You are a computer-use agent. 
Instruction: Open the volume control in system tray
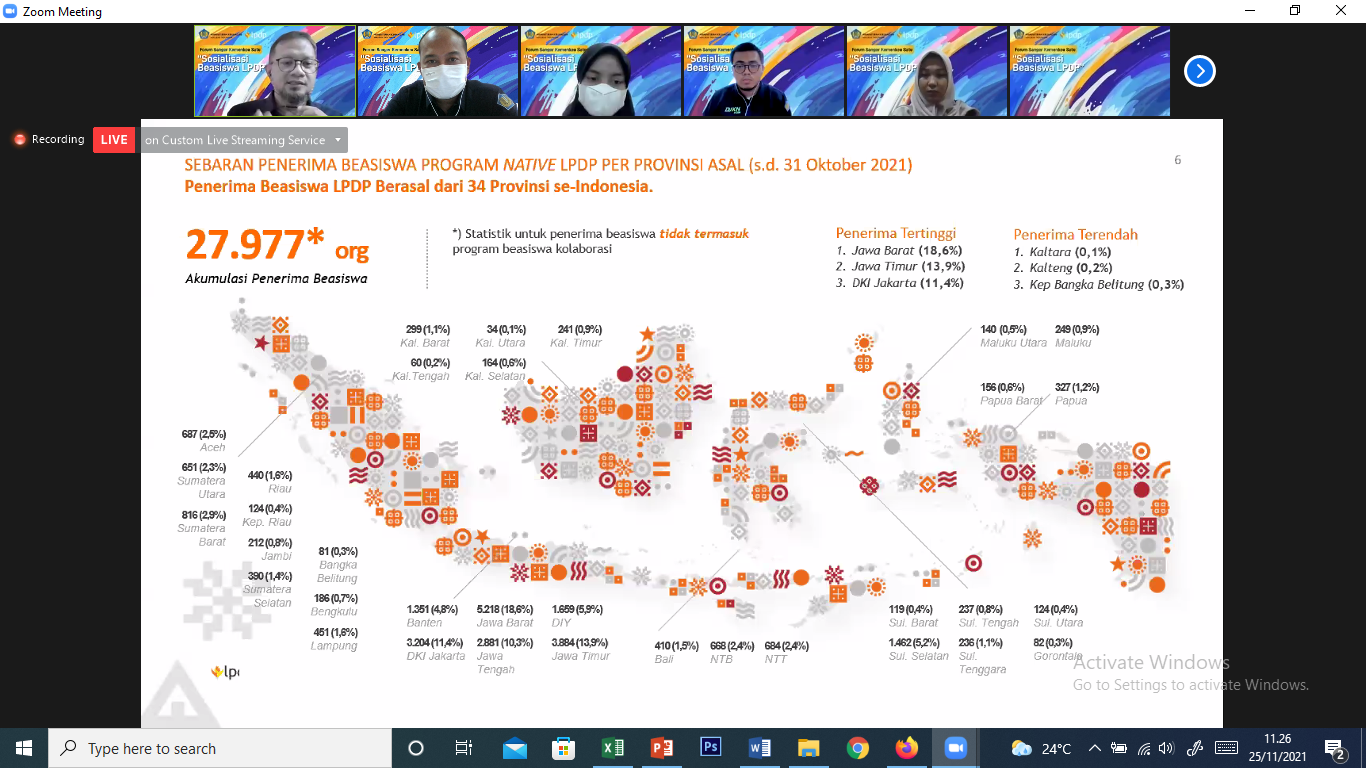1168,748
